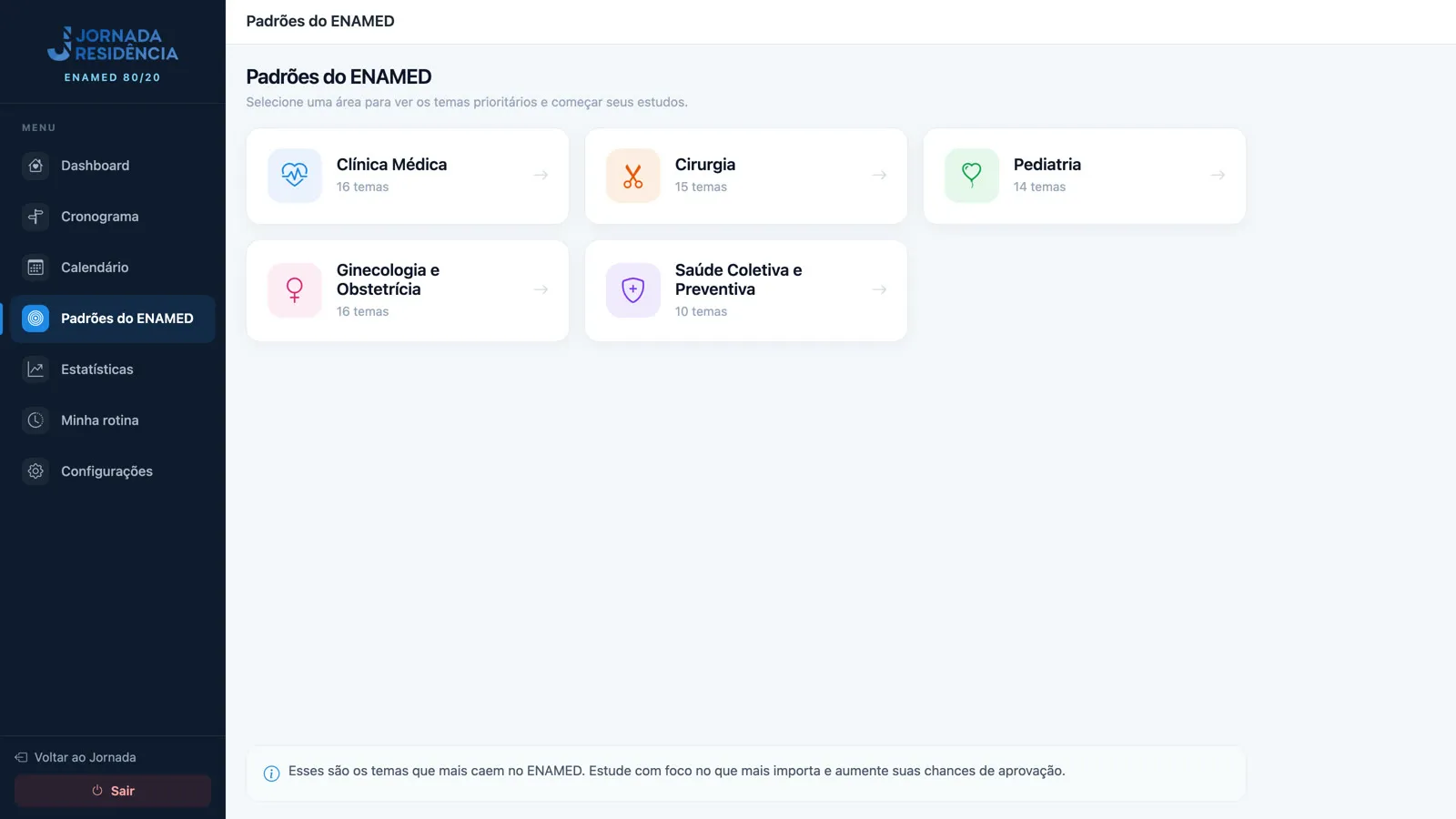Open arrow on Pediatria card
Viewport: 1456px width, 819px height.
1218,175
